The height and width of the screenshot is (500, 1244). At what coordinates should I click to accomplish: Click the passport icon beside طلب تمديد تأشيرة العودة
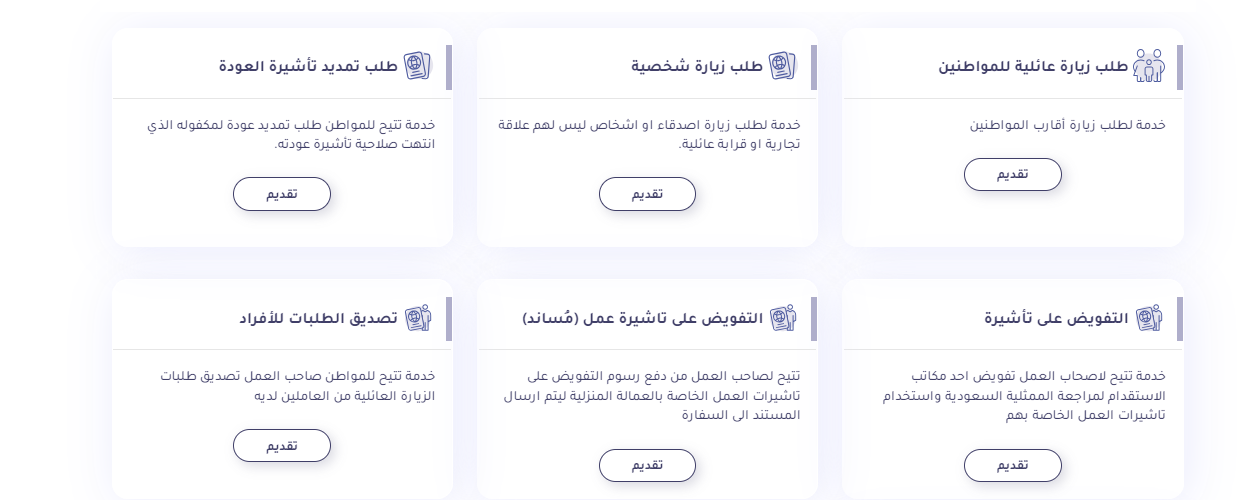tap(417, 66)
